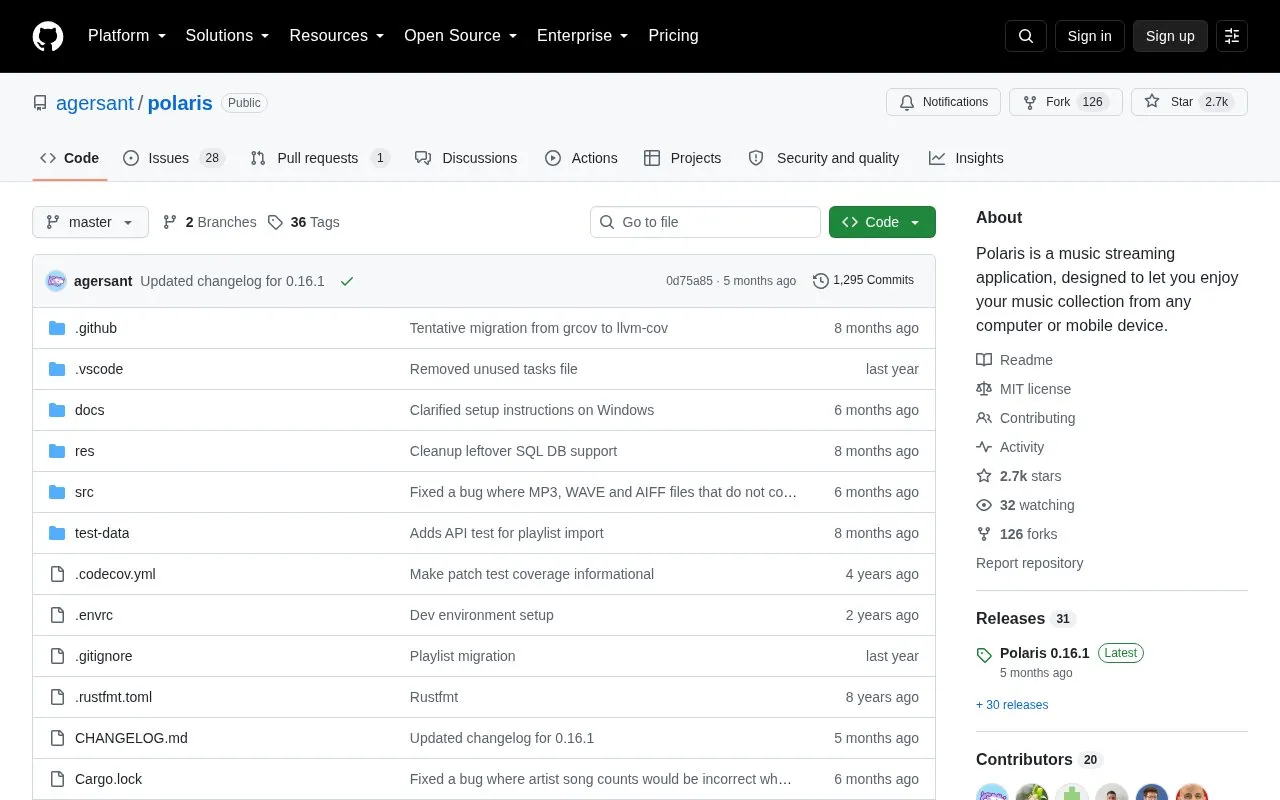Open the + 30 releases link
The width and height of the screenshot is (1280, 800).
[1012, 705]
